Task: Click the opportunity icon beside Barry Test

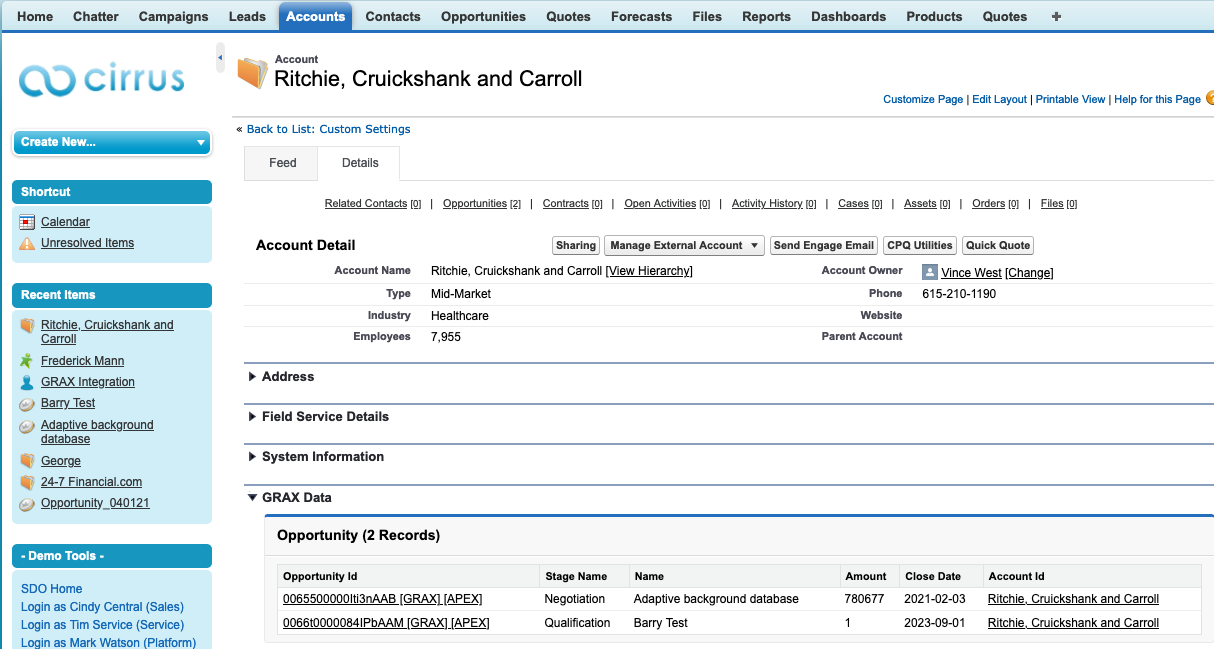Action: pos(27,404)
